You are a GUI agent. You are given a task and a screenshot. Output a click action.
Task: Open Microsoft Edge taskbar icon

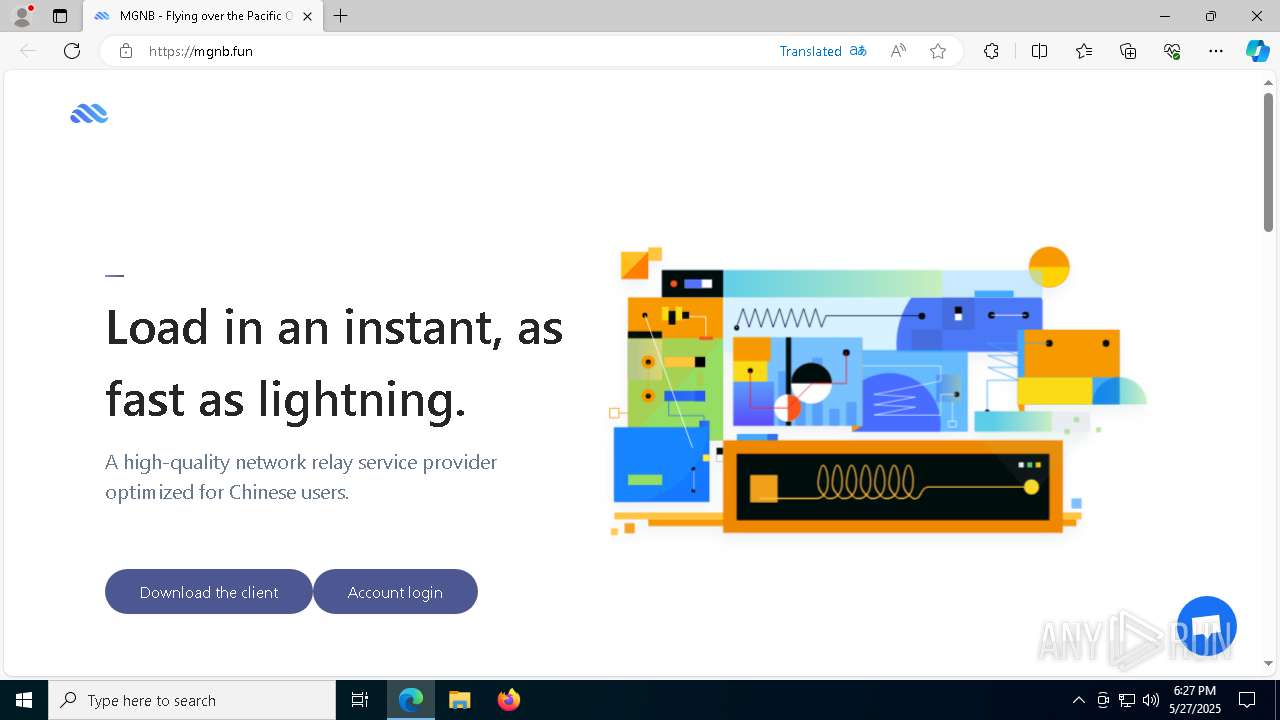(411, 700)
